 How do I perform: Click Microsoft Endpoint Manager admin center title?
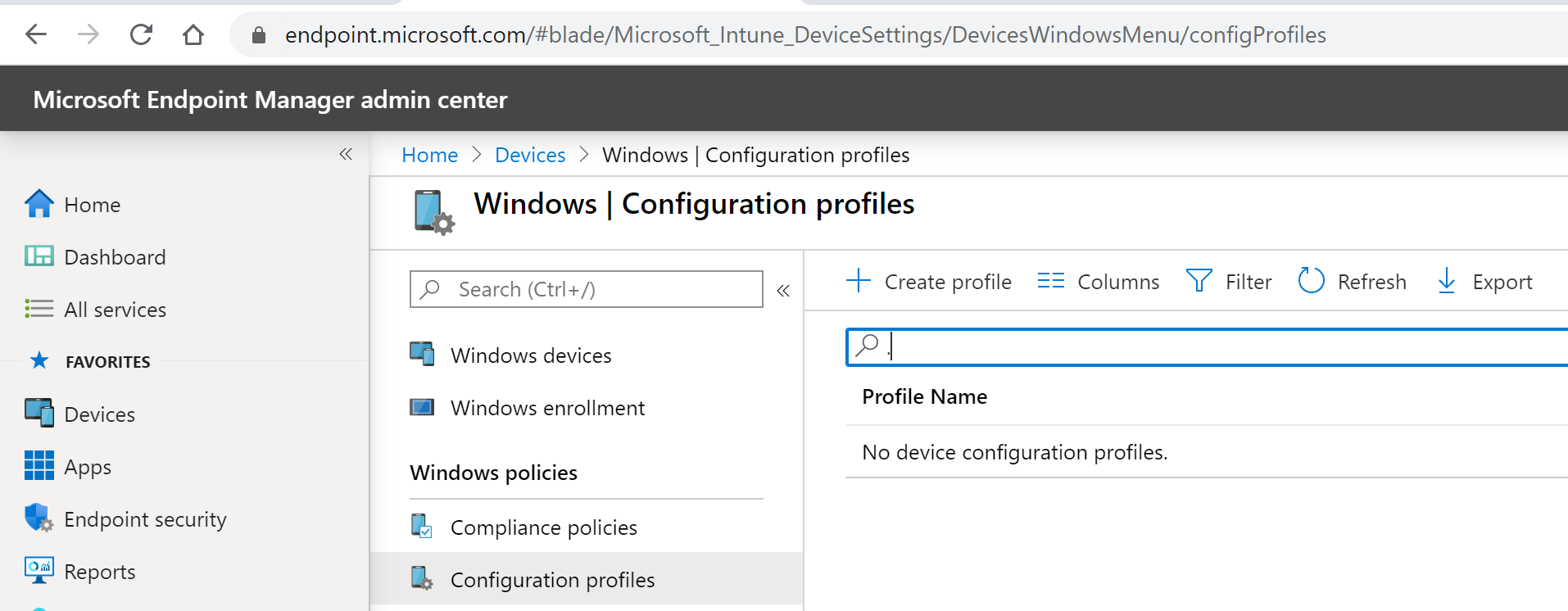(x=270, y=100)
